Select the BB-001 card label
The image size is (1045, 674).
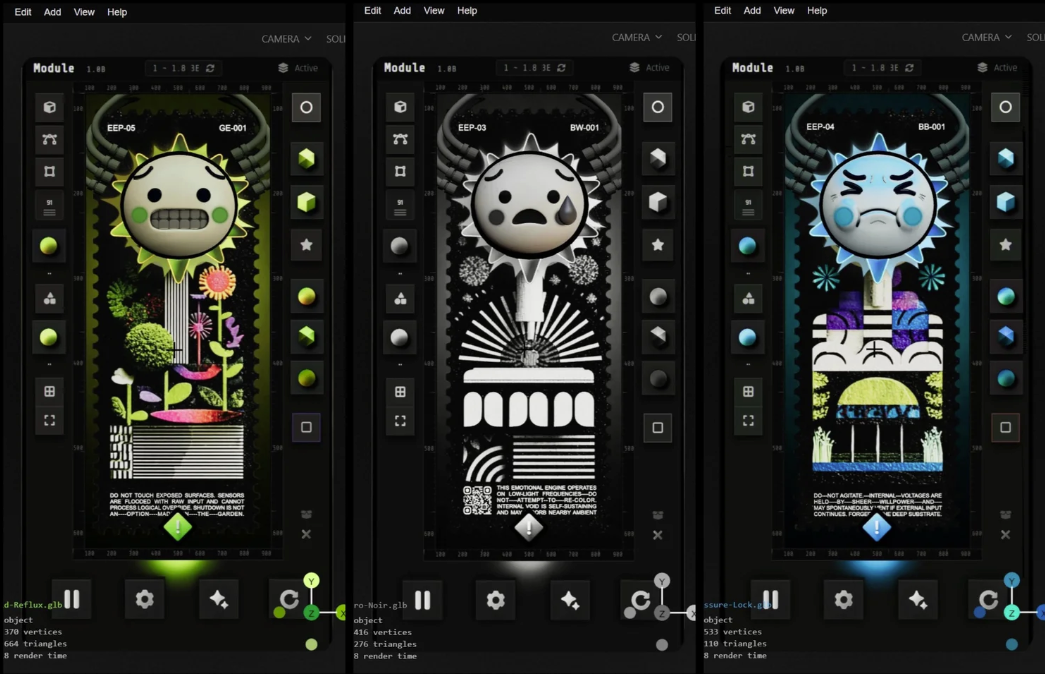tap(932, 127)
